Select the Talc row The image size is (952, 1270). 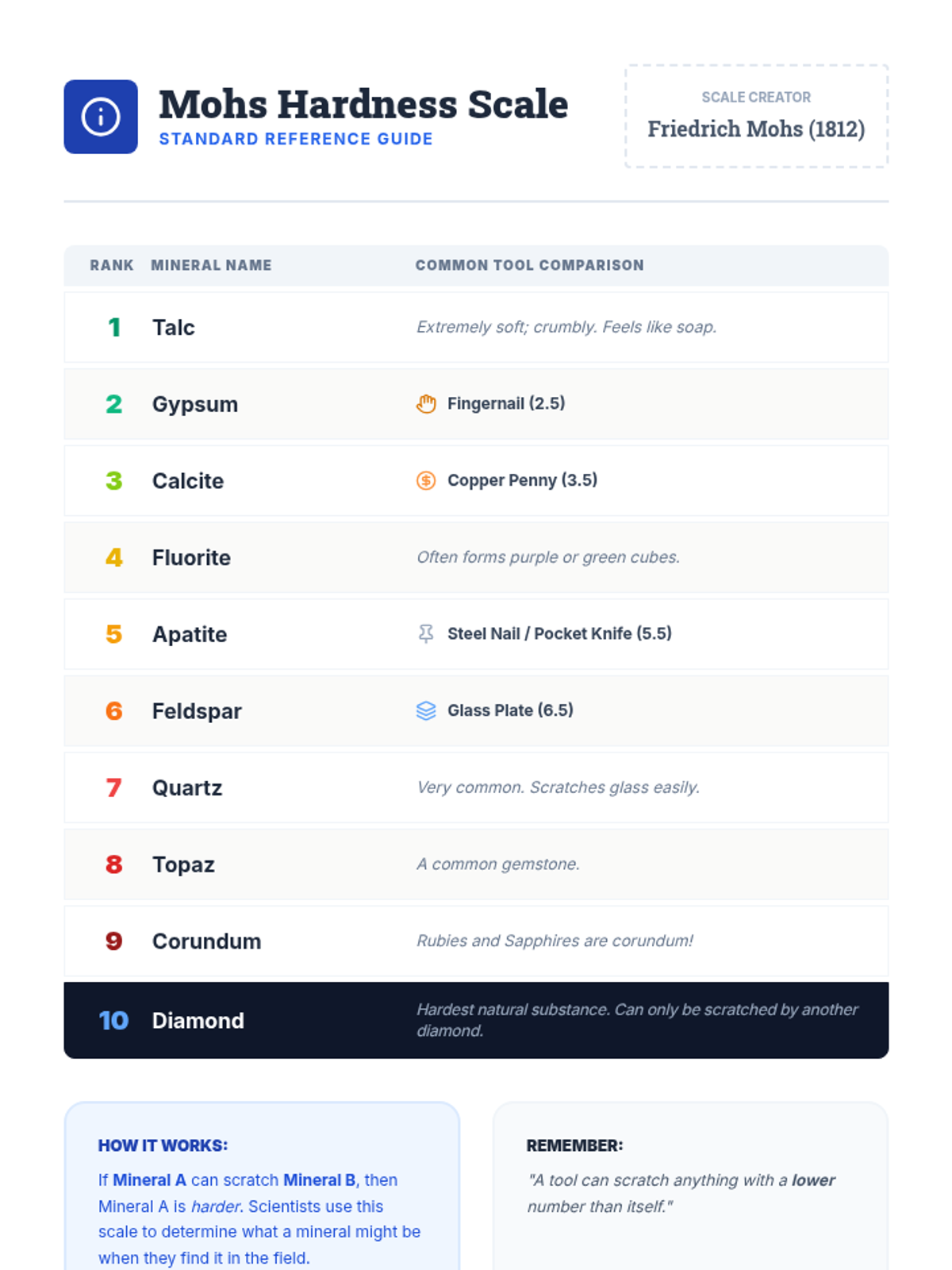click(x=476, y=327)
